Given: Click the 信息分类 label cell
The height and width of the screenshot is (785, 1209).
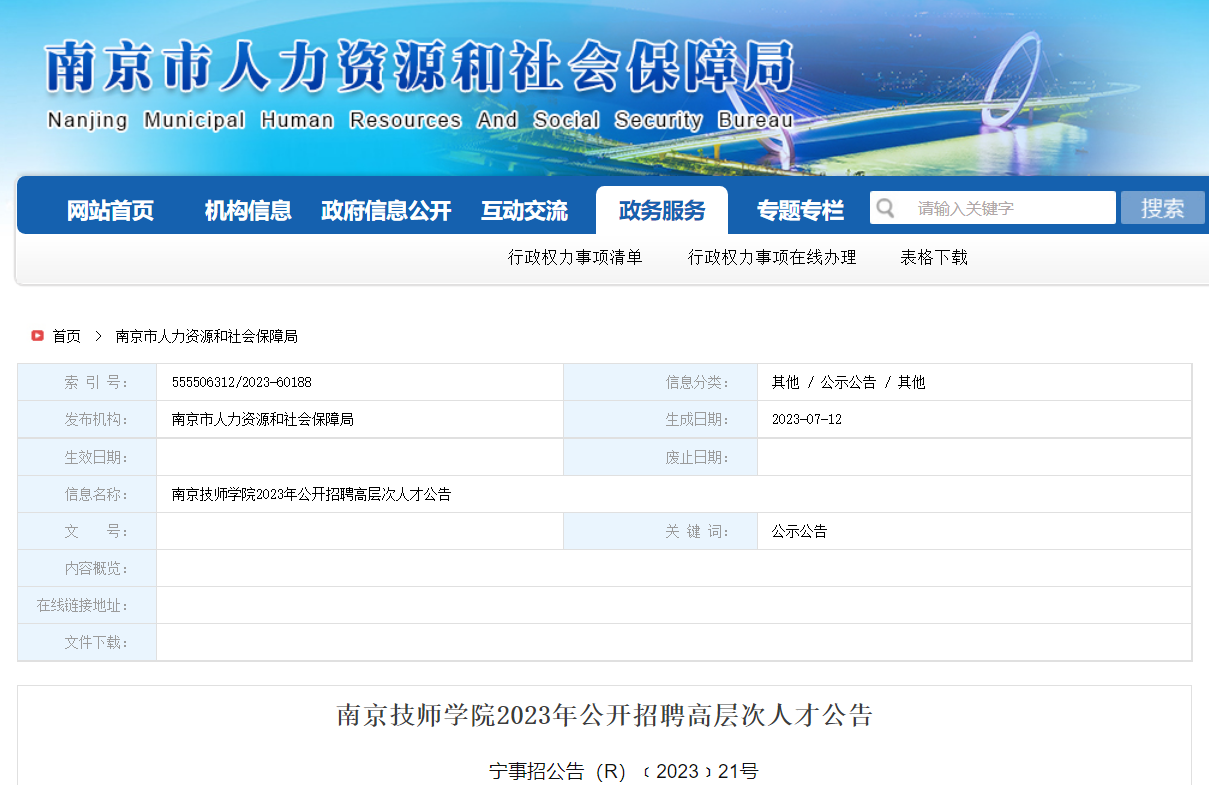Looking at the screenshot, I should (x=661, y=382).
